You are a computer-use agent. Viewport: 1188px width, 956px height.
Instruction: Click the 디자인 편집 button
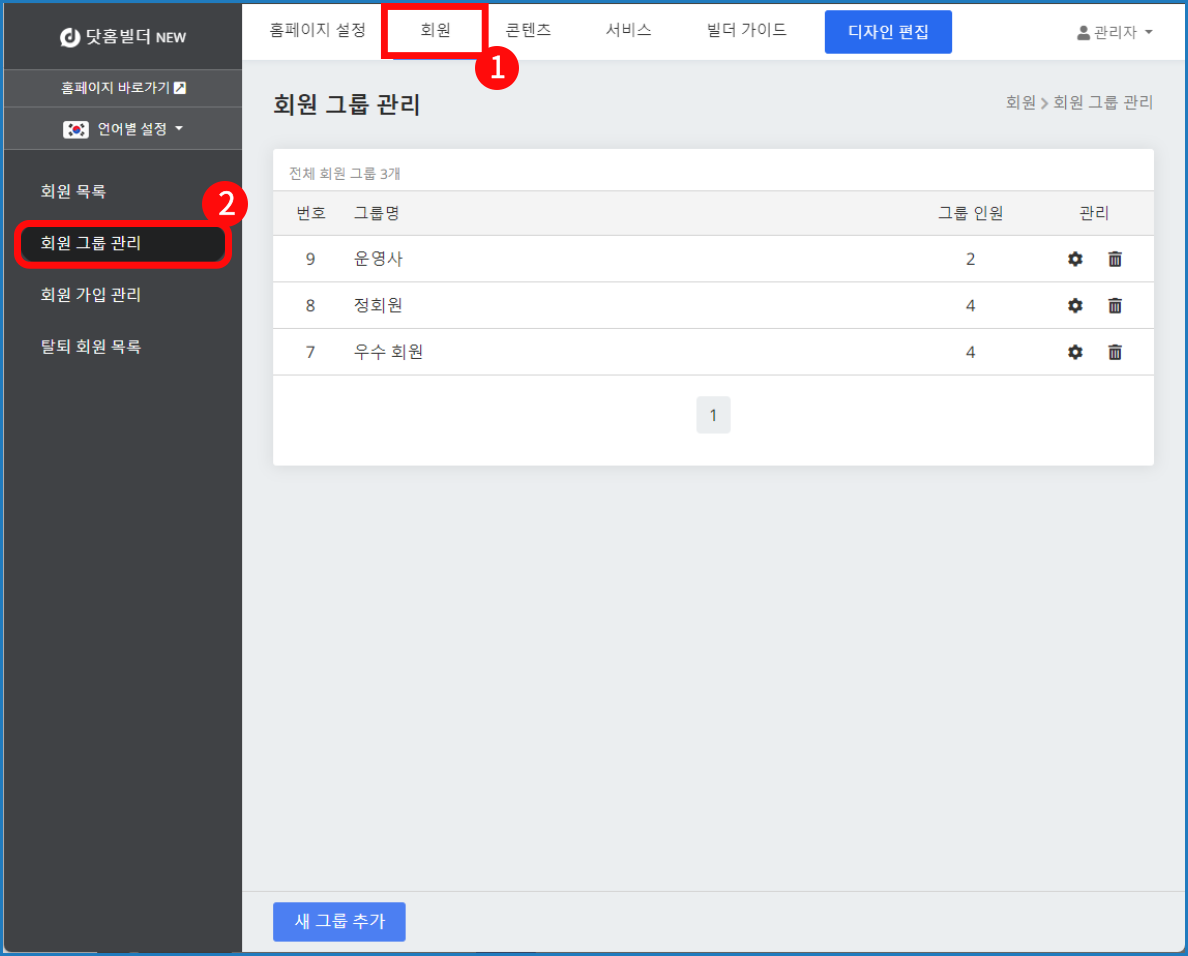[888, 32]
